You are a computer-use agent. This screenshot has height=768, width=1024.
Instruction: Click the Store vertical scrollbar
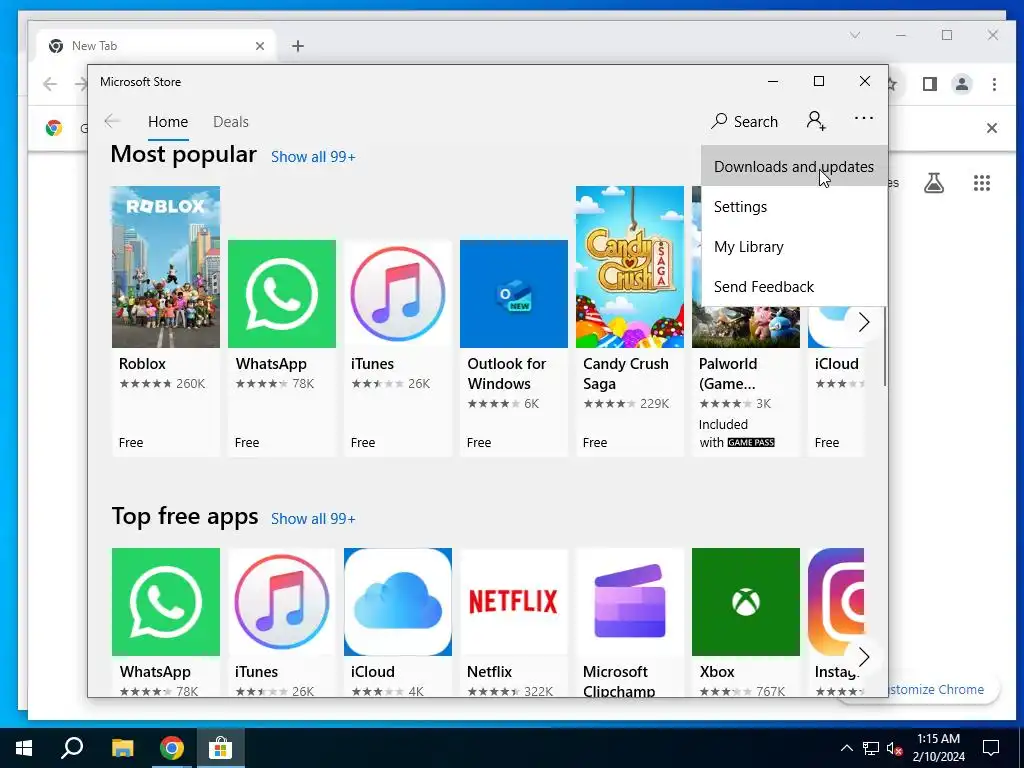(885, 346)
